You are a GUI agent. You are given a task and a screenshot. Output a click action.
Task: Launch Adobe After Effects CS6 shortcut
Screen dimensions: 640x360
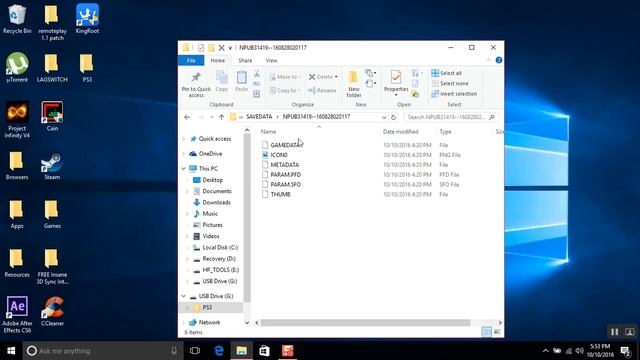(x=17, y=314)
